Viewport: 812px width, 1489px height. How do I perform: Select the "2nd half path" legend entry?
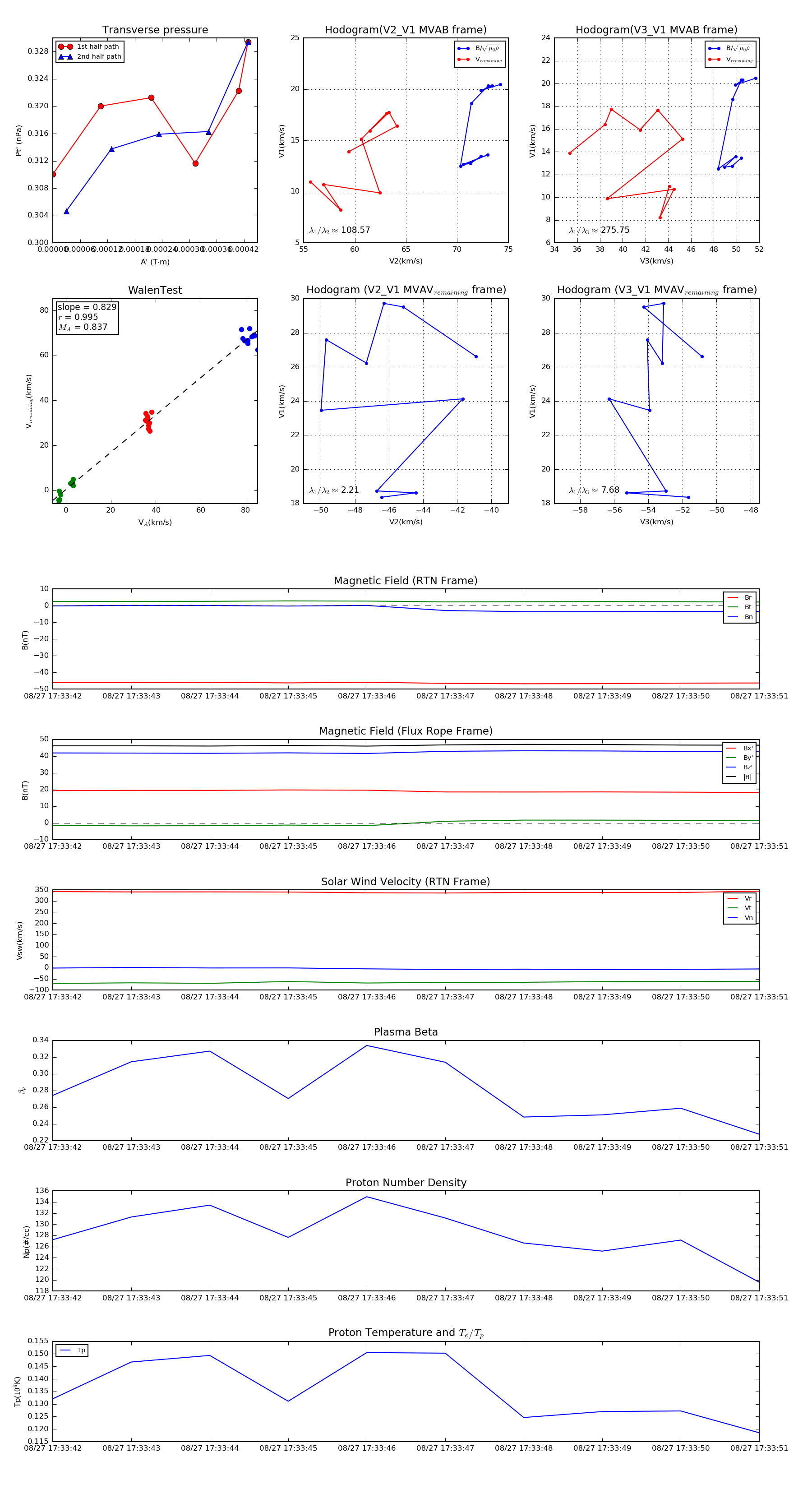[x=90, y=57]
